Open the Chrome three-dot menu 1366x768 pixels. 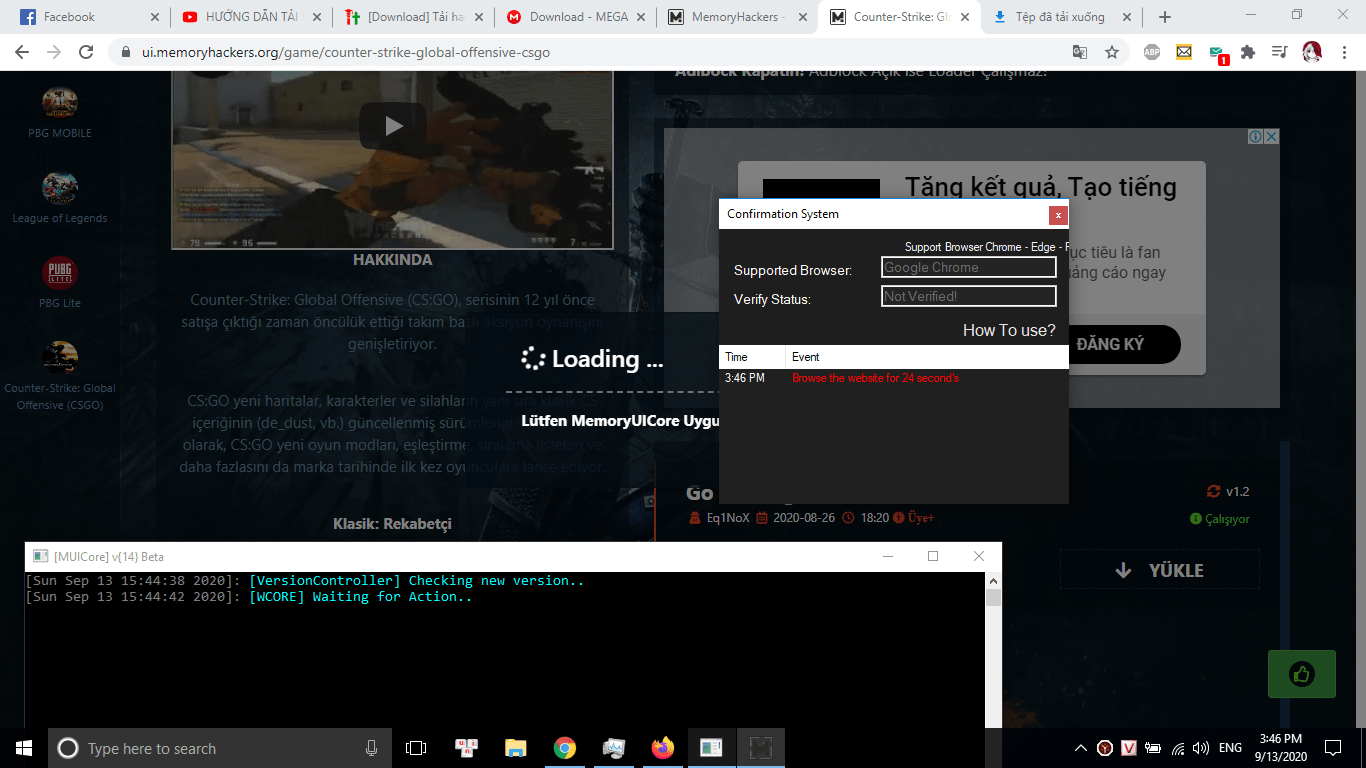(1344, 52)
